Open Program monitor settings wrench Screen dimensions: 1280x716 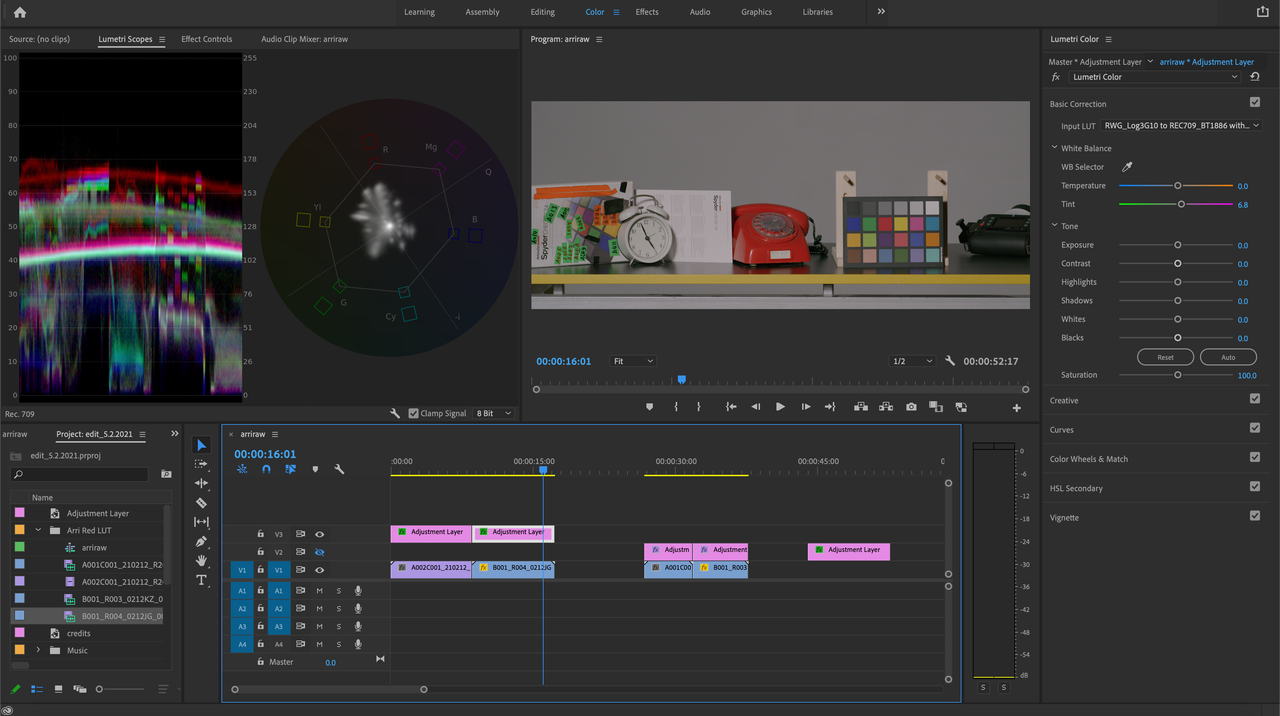tap(950, 361)
